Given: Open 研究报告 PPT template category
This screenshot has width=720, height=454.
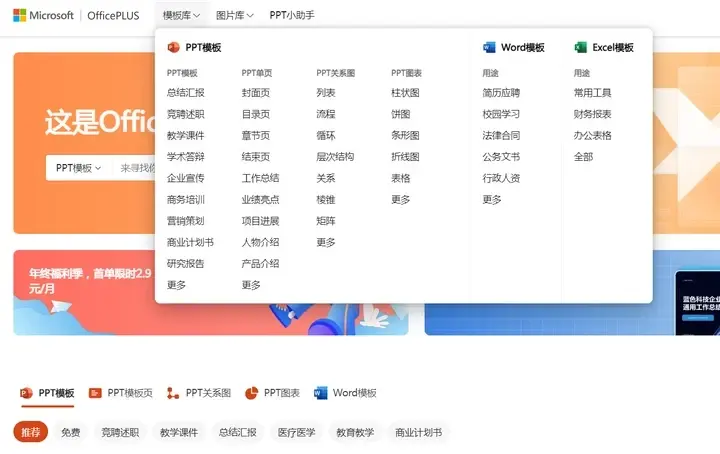Looking at the screenshot, I should (x=186, y=263).
